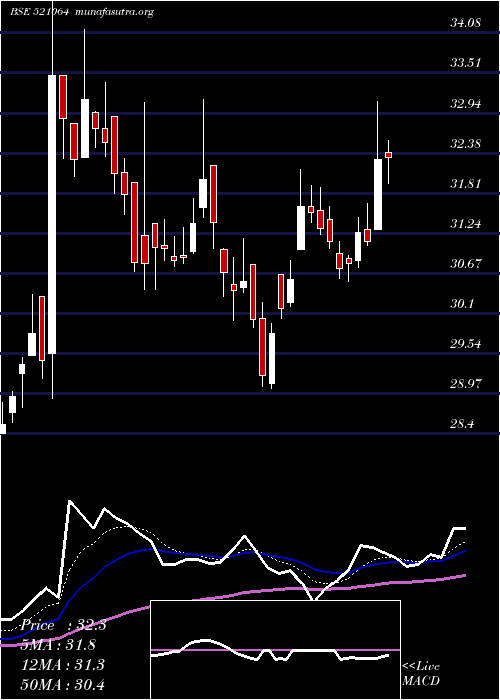The width and height of the screenshot is (500, 700).
Task: Select the 31.24 price axis label
Action: click(465, 224)
